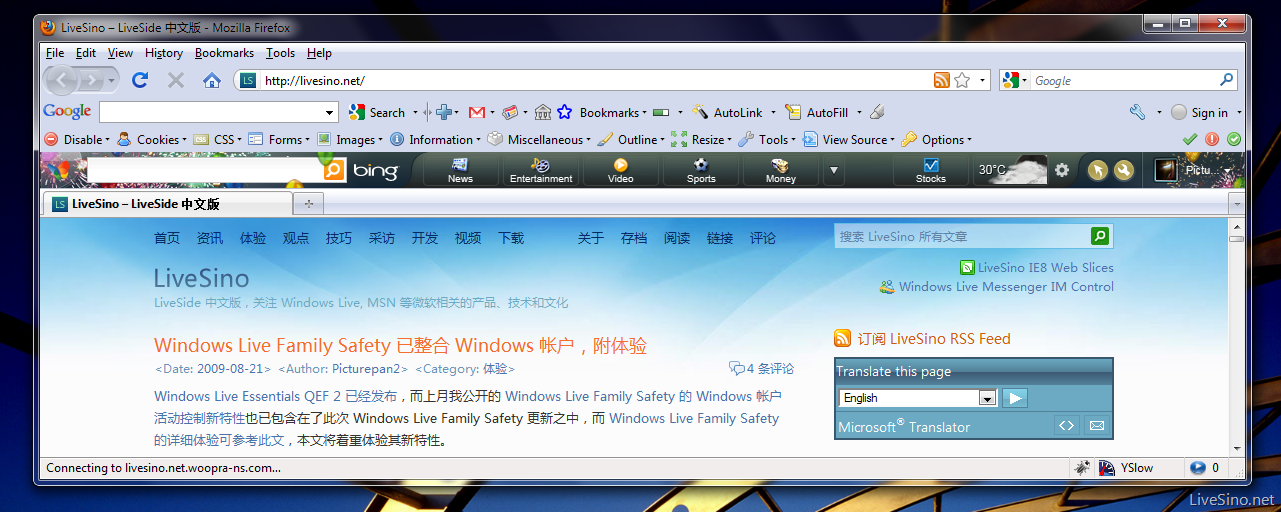Image resolution: width=1281 pixels, height=512 pixels.
Task: Open Sports on the Bing bar
Action: pos(701,170)
